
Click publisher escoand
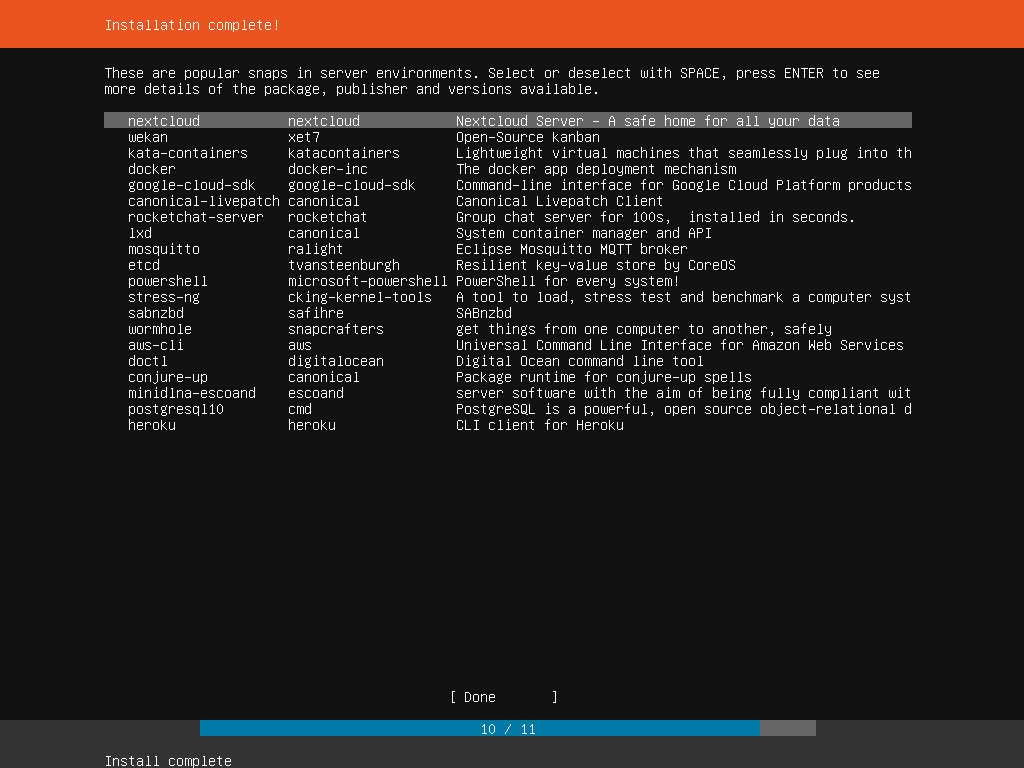[x=315, y=393]
